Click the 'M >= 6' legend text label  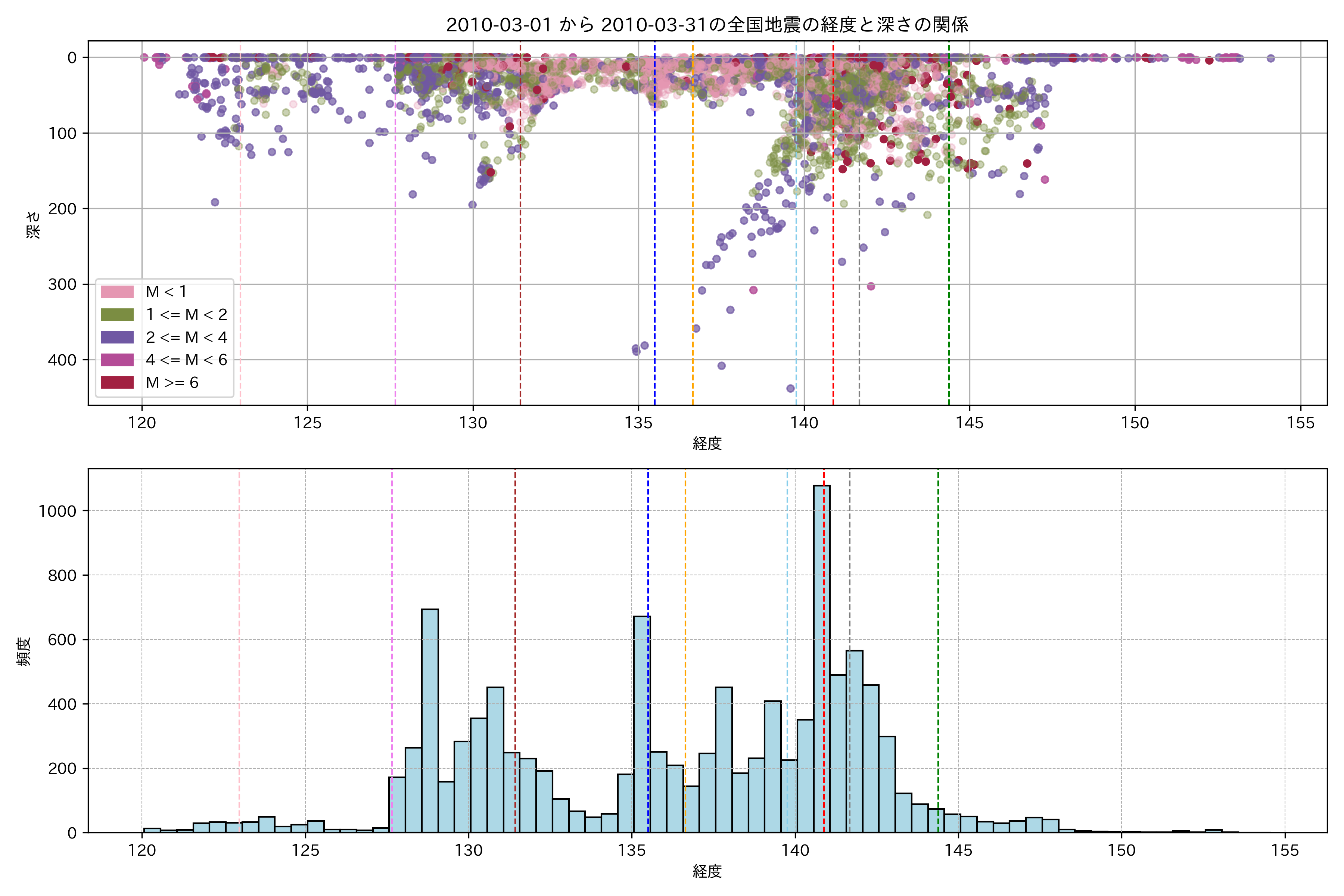pyautogui.click(x=172, y=383)
